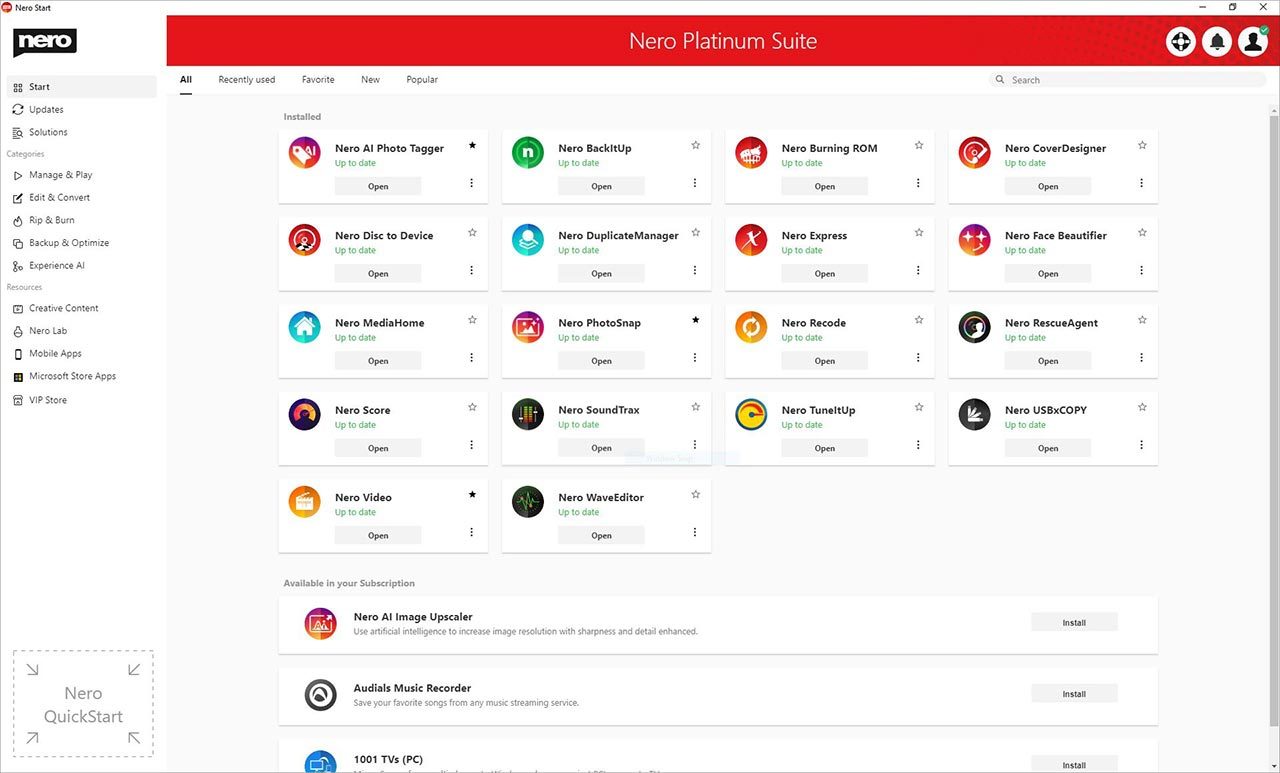Click the Search input field
The width and height of the screenshot is (1280, 773).
1126,80
